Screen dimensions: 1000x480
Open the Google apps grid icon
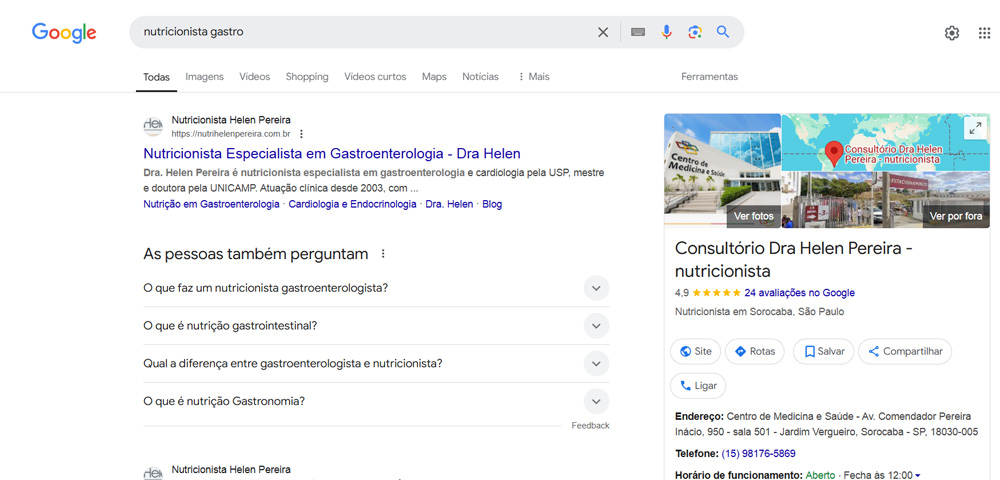coord(984,33)
